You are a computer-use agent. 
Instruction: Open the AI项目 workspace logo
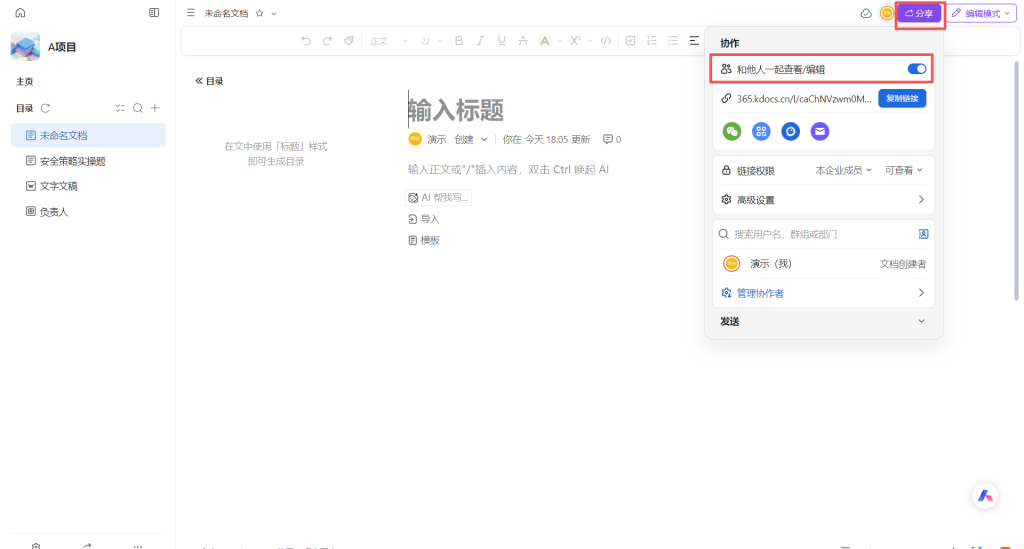pyautogui.click(x=25, y=47)
